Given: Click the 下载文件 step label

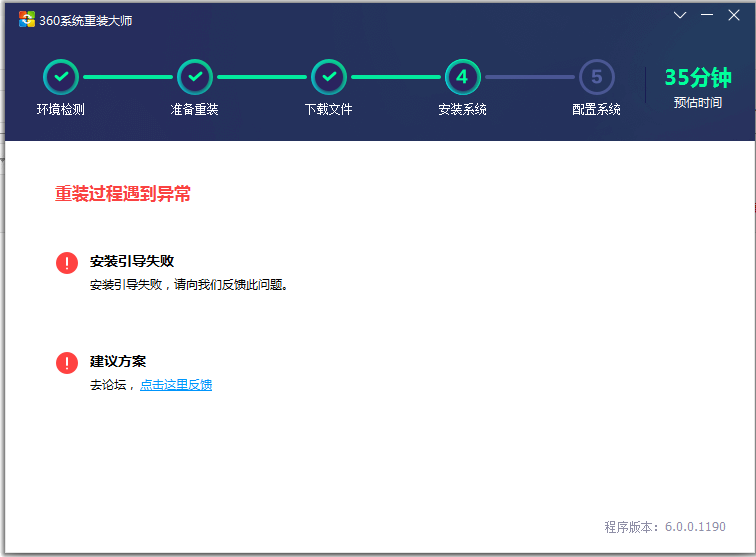Looking at the screenshot, I should coord(329,109).
